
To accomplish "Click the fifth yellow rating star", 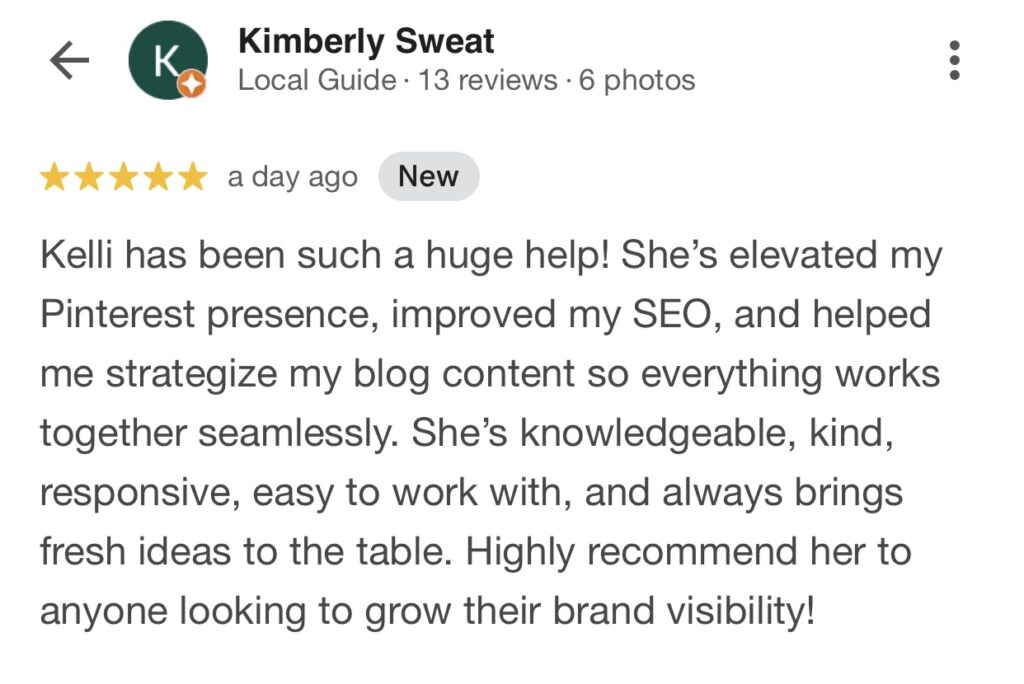I will point(192,179).
